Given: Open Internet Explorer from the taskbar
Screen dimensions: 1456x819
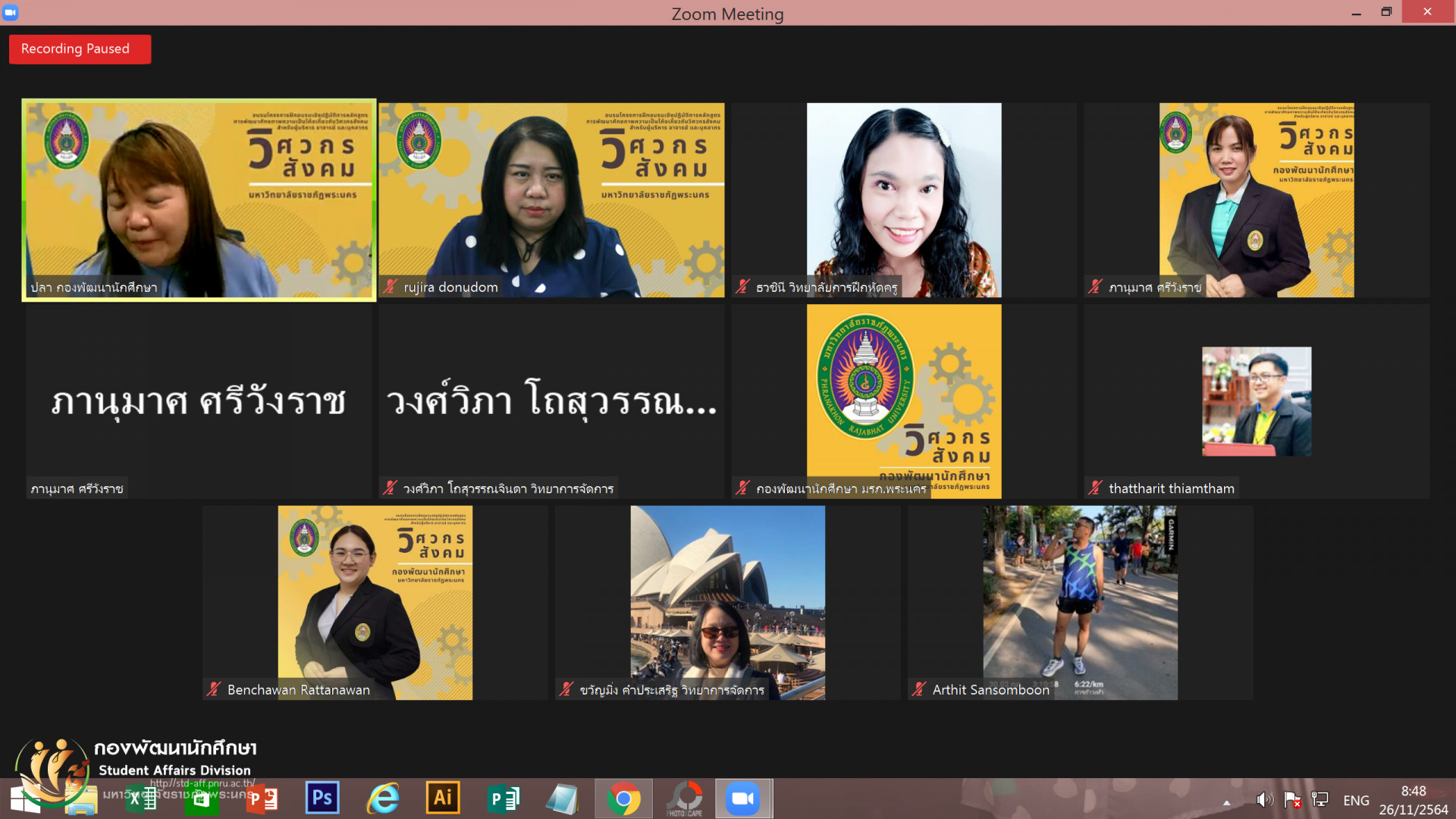Looking at the screenshot, I should click(383, 799).
